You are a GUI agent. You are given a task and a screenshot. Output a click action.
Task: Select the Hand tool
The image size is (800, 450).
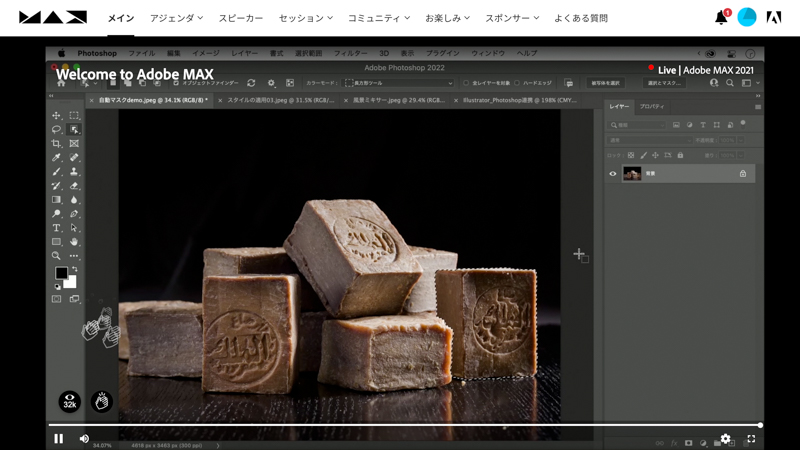[74, 242]
